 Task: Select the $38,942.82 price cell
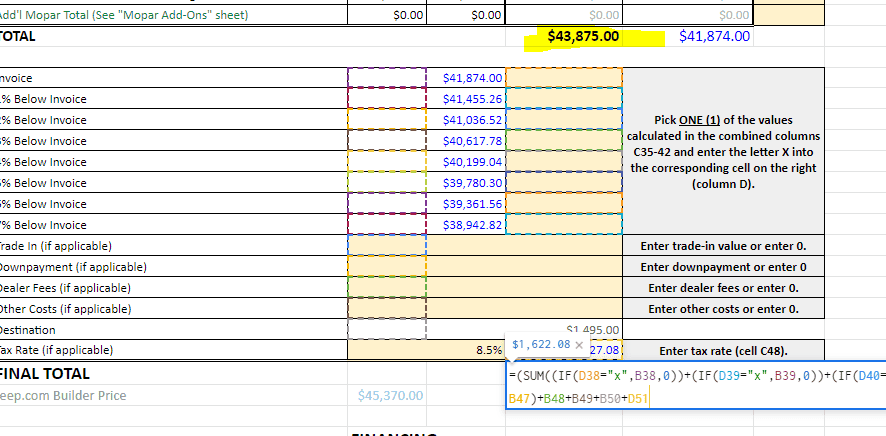pyautogui.click(x=466, y=225)
